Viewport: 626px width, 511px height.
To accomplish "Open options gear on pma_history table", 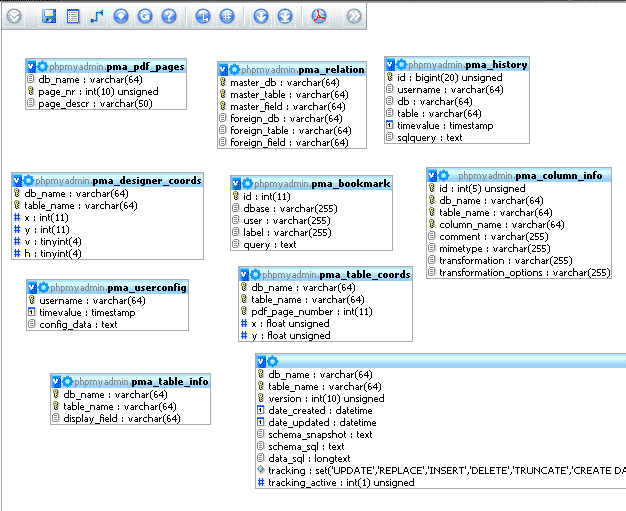I will point(401,64).
